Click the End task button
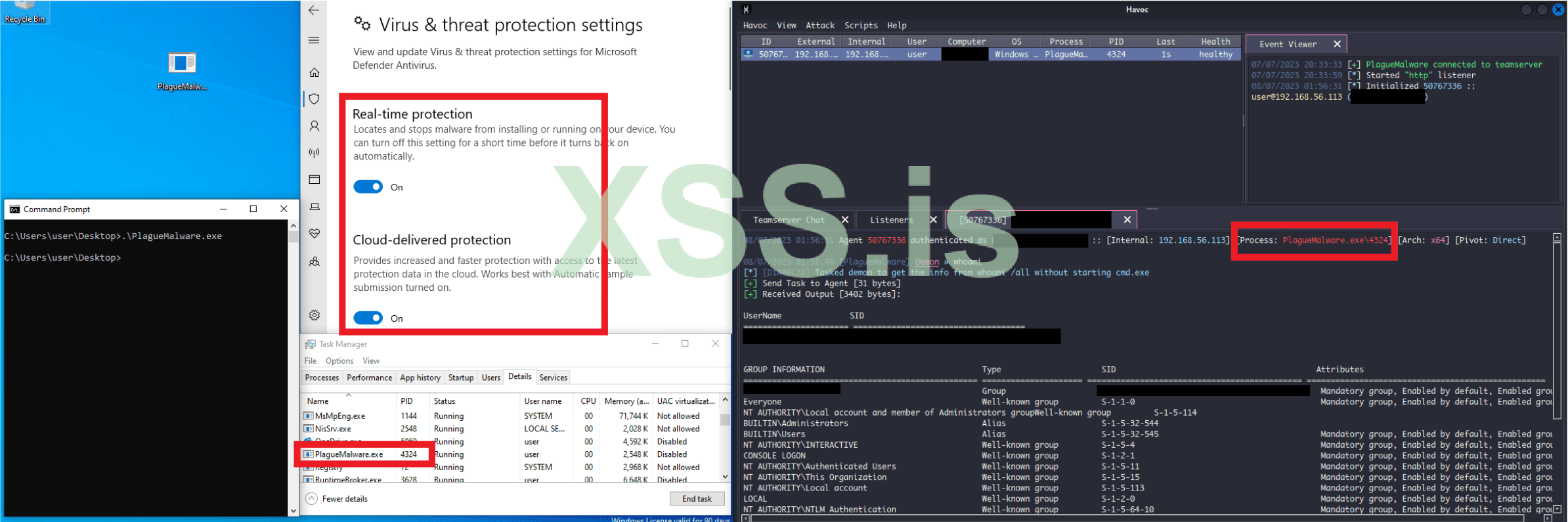Screen dimensions: 1568x522 697,499
